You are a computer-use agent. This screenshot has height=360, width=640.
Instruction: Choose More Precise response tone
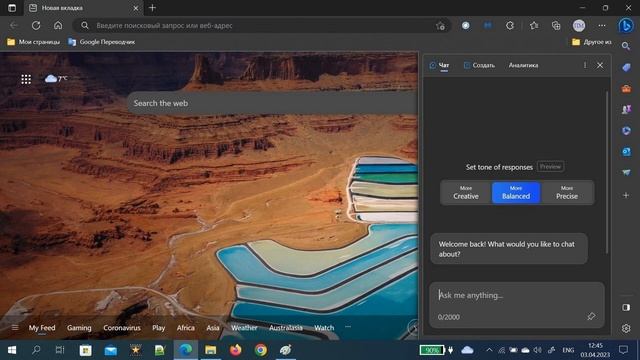(567, 193)
